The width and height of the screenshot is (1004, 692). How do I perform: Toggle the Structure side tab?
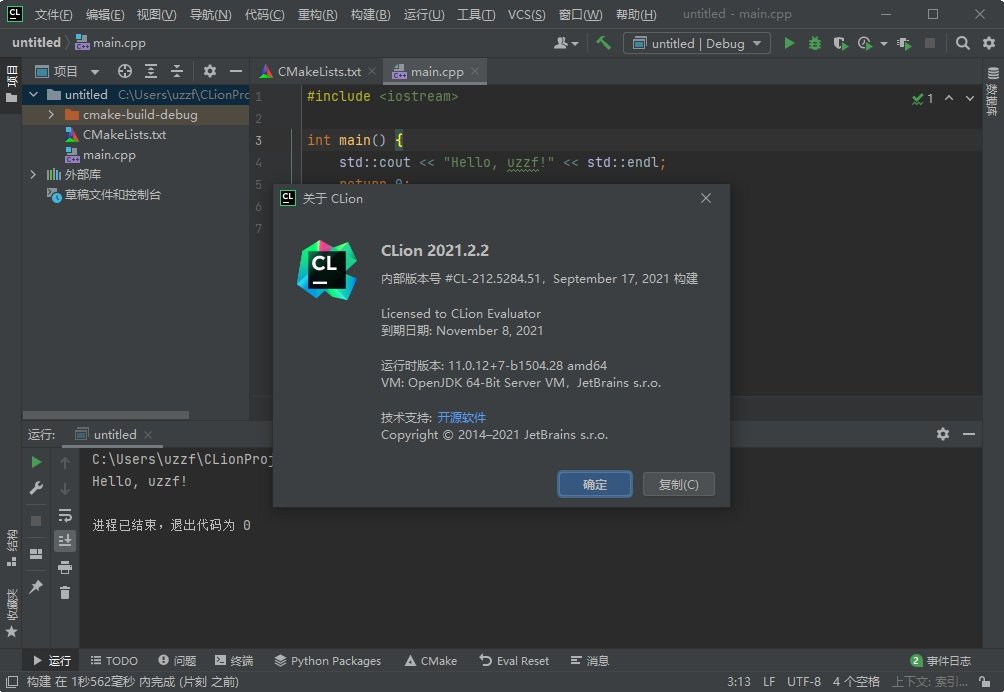point(11,548)
